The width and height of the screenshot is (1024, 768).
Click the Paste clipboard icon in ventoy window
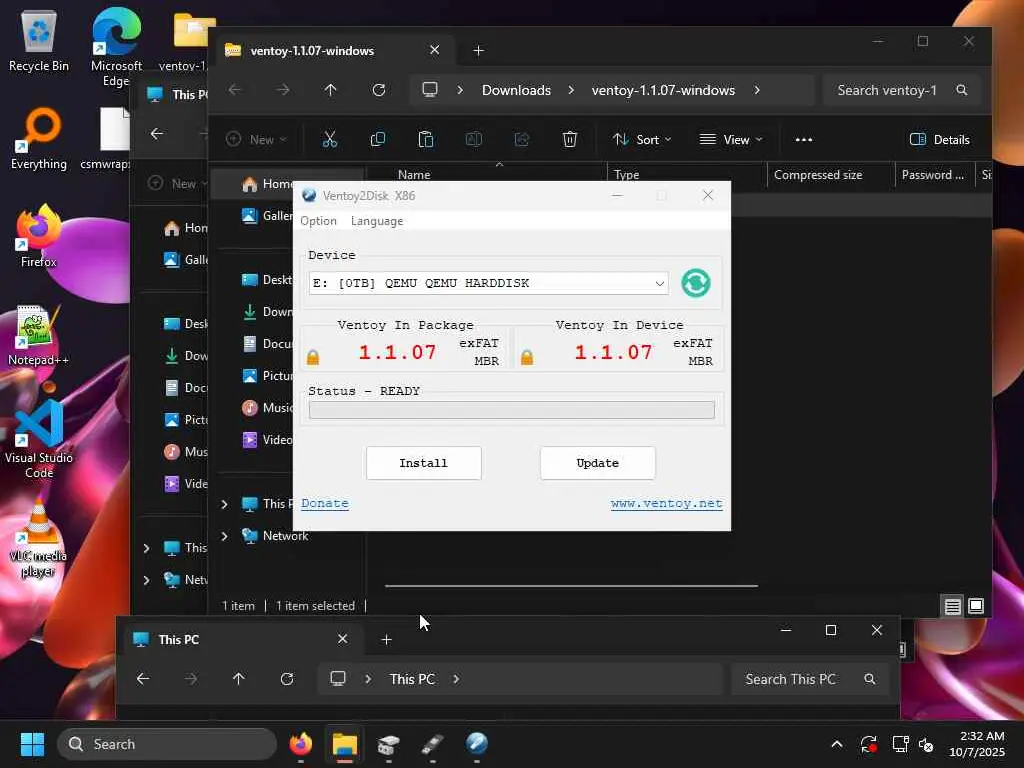426,139
